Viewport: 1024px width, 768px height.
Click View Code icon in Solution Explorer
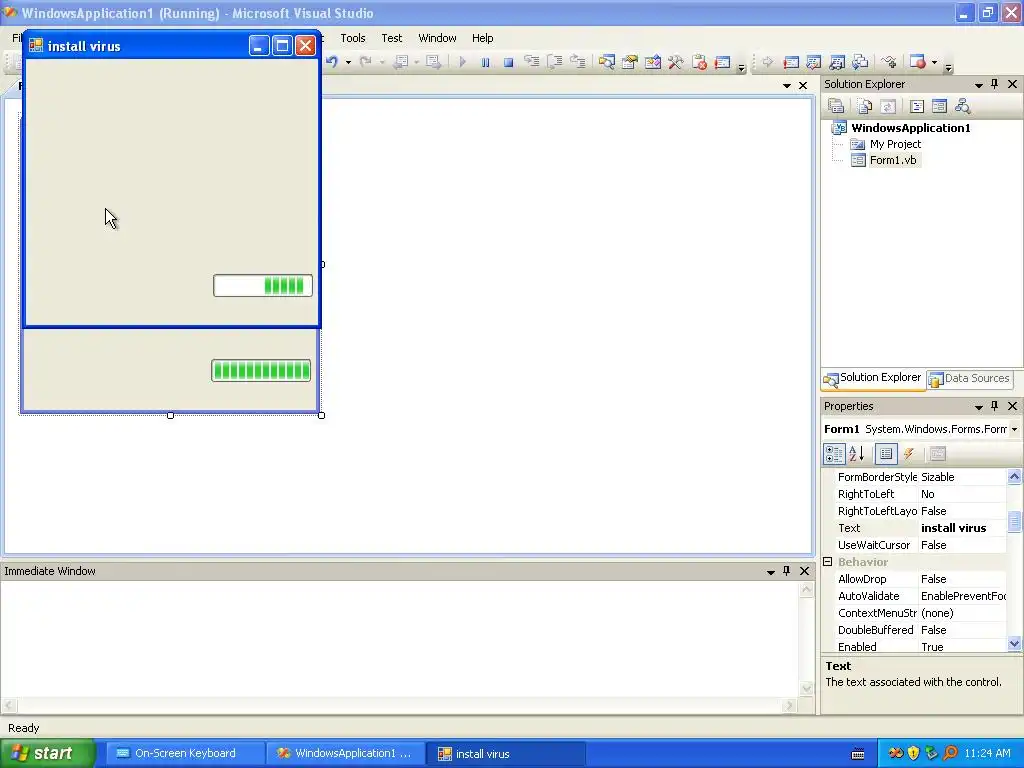coord(916,106)
